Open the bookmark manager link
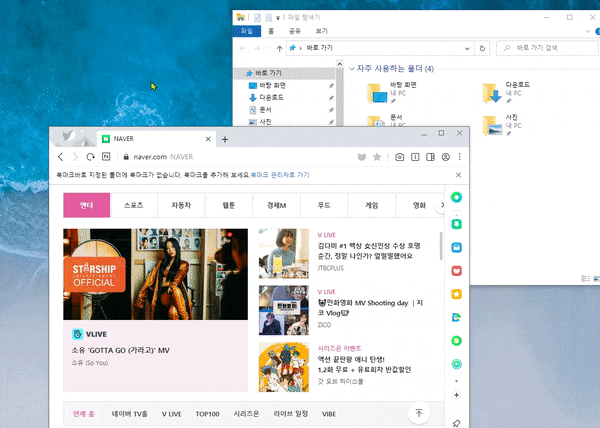Viewport: 600px width, 428px height. pos(280,175)
